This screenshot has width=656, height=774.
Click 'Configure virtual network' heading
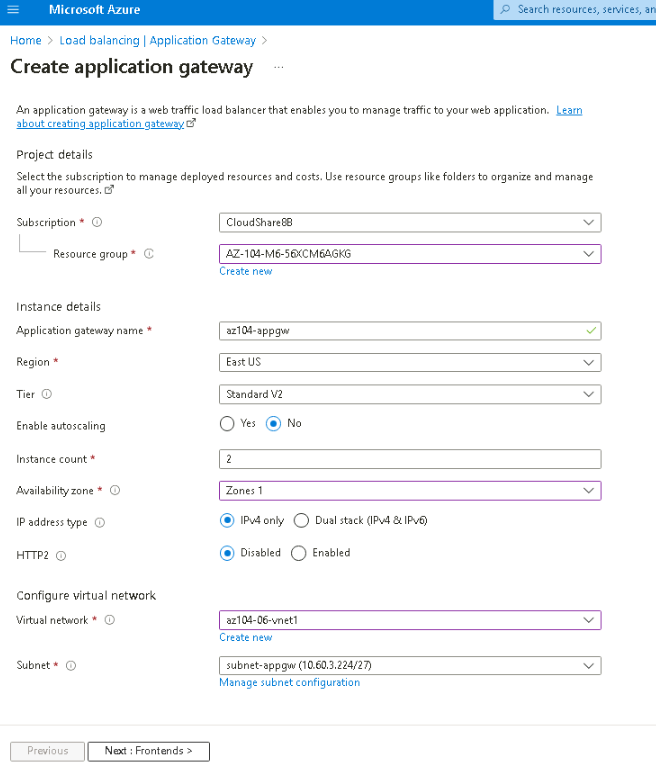[x=86, y=596]
